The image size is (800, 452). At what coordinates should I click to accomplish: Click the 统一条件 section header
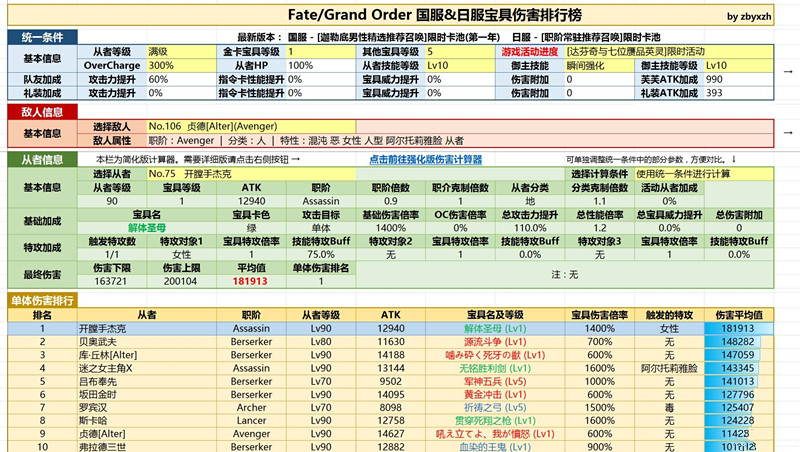[x=42, y=37]
